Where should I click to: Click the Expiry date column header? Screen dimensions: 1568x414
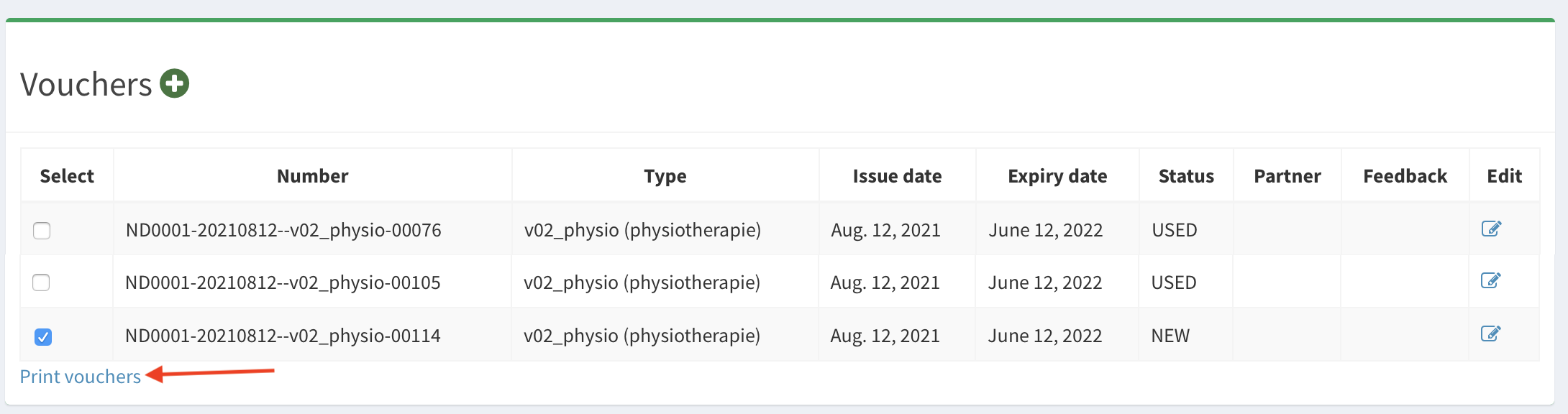(1057, 176)
